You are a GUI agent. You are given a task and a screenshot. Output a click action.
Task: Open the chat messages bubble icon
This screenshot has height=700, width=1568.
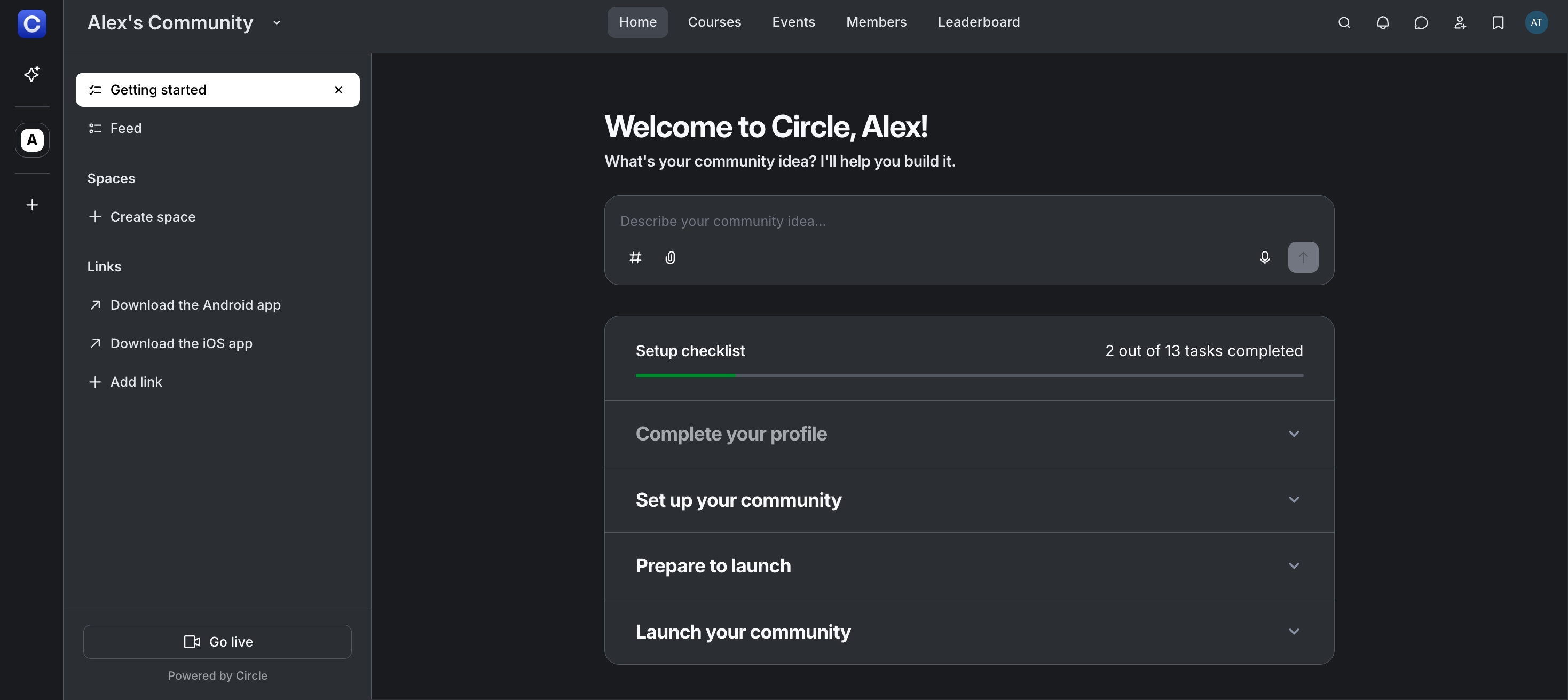1421,22
